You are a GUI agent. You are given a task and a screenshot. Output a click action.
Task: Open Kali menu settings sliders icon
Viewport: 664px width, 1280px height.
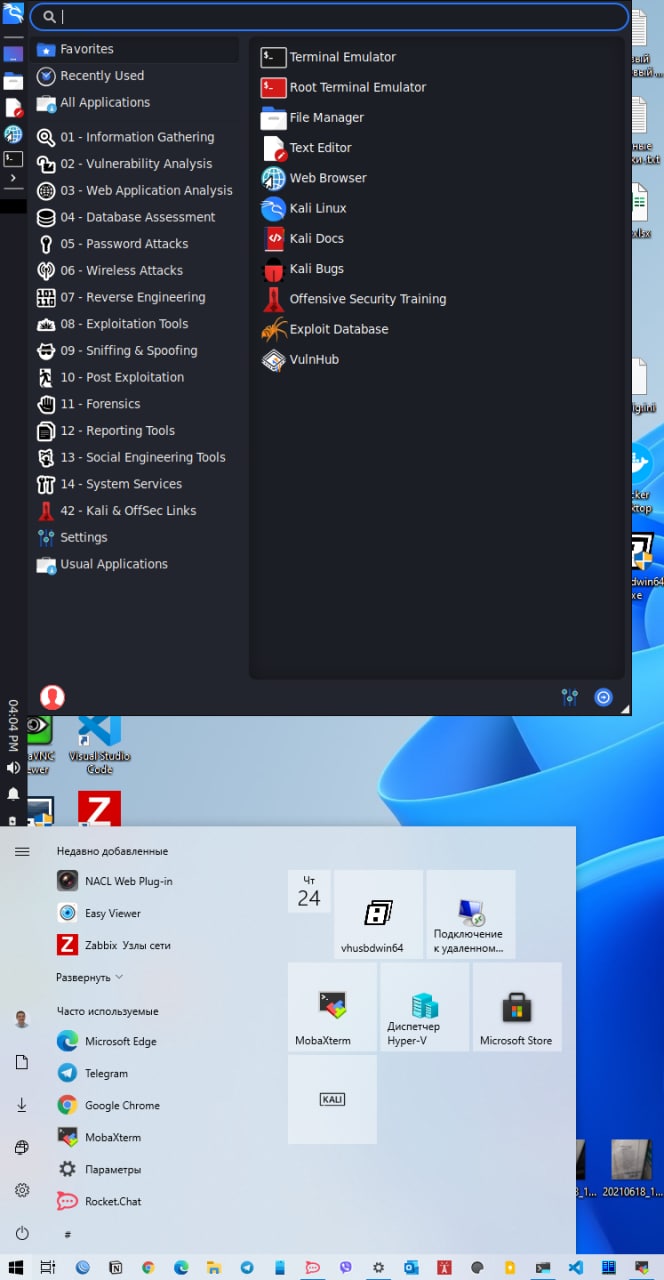[570, 698]
